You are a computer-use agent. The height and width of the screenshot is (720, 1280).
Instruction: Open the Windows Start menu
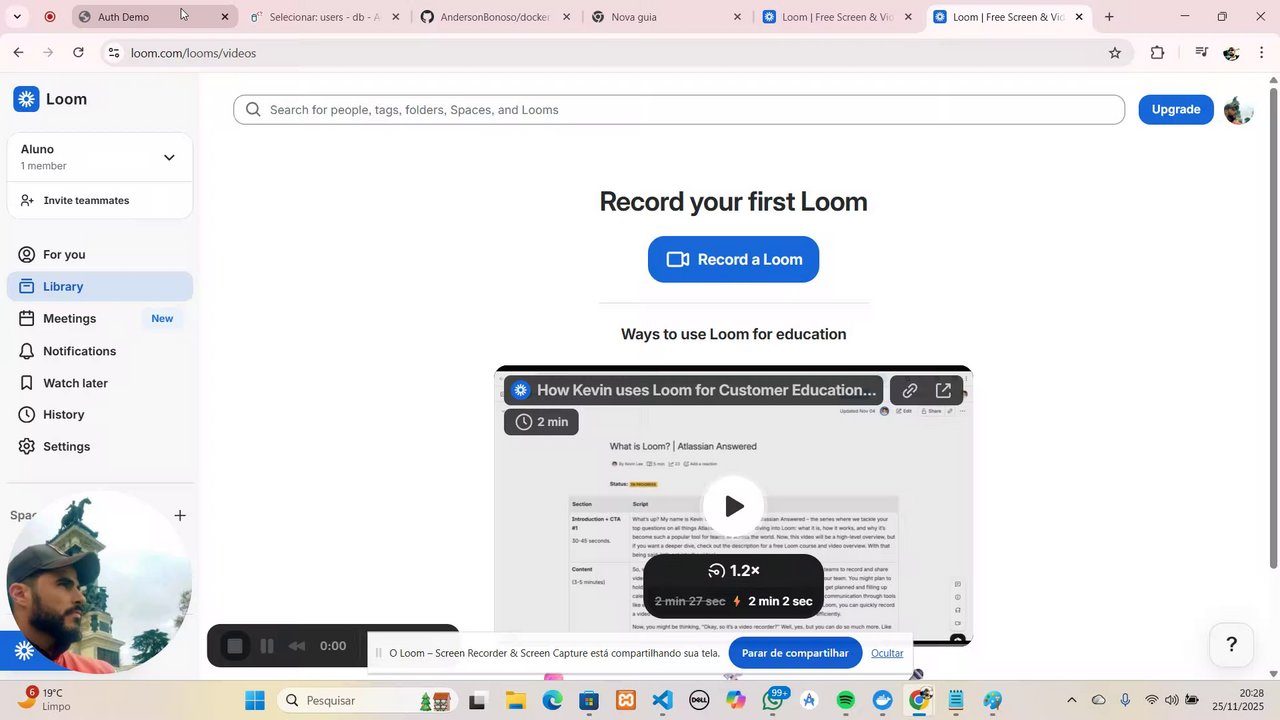[255, 701]
